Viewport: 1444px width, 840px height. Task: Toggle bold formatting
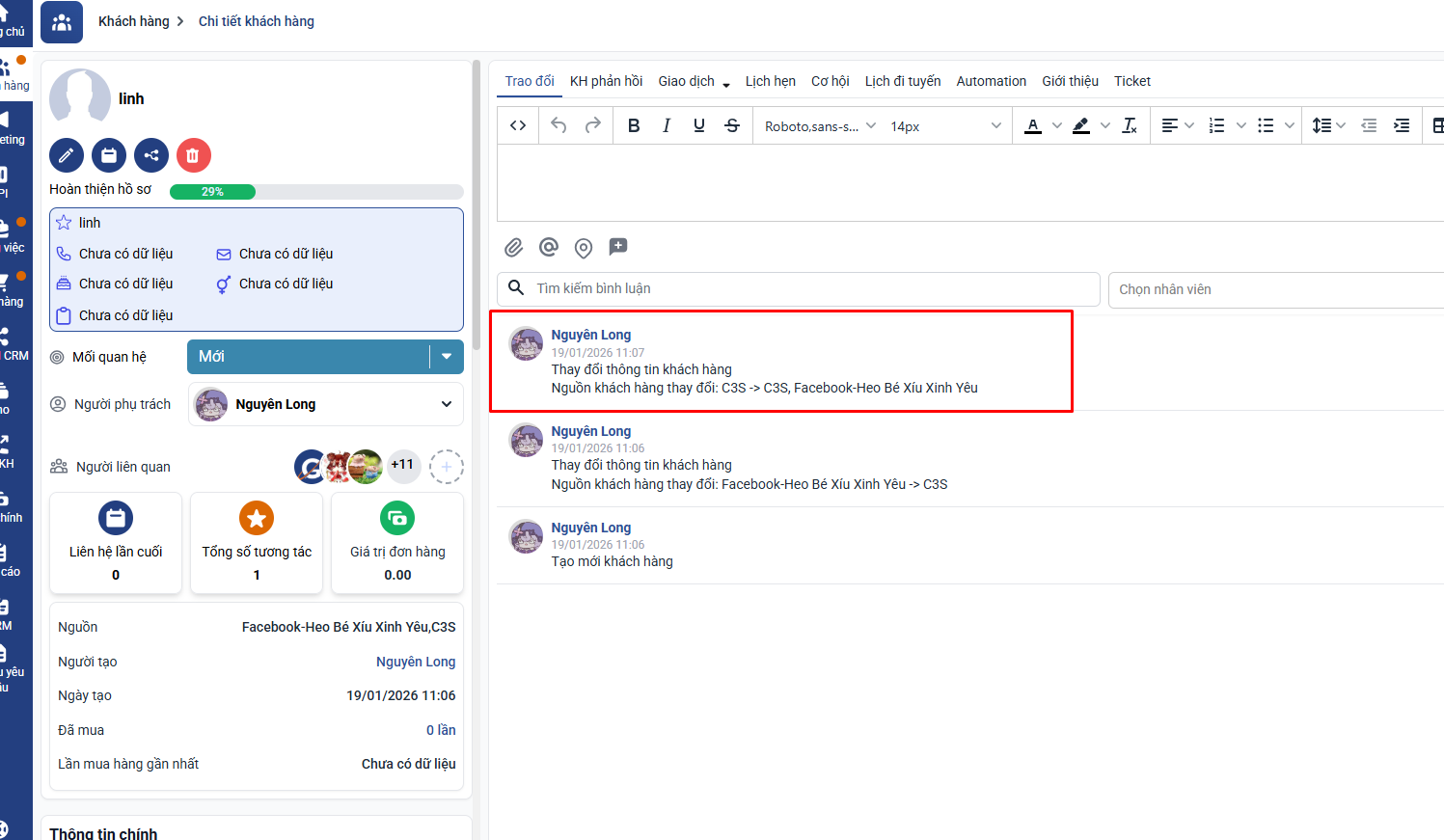(634, 125)
